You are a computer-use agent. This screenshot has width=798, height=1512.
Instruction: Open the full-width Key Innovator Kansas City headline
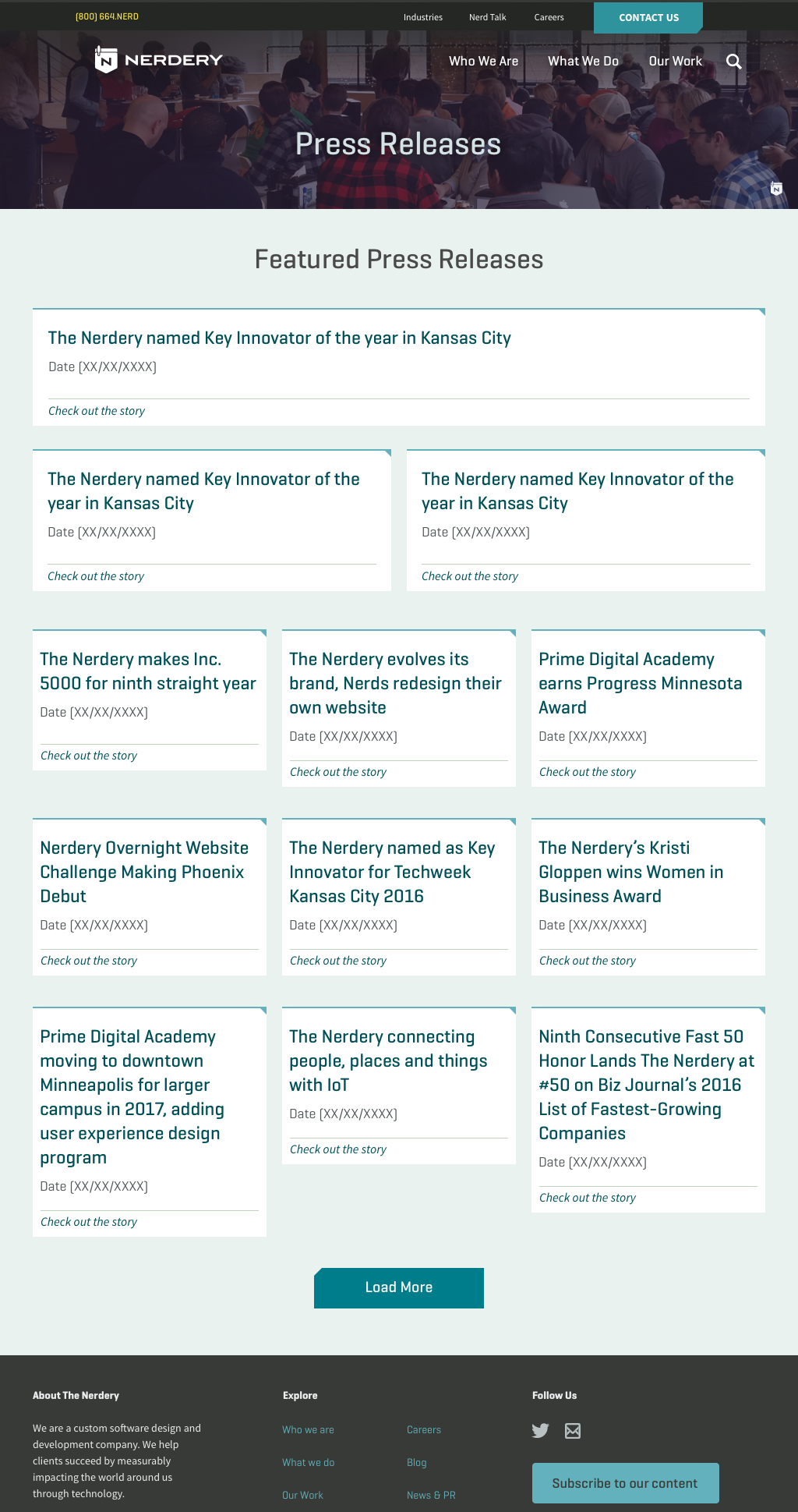click(x=280, y=338)
